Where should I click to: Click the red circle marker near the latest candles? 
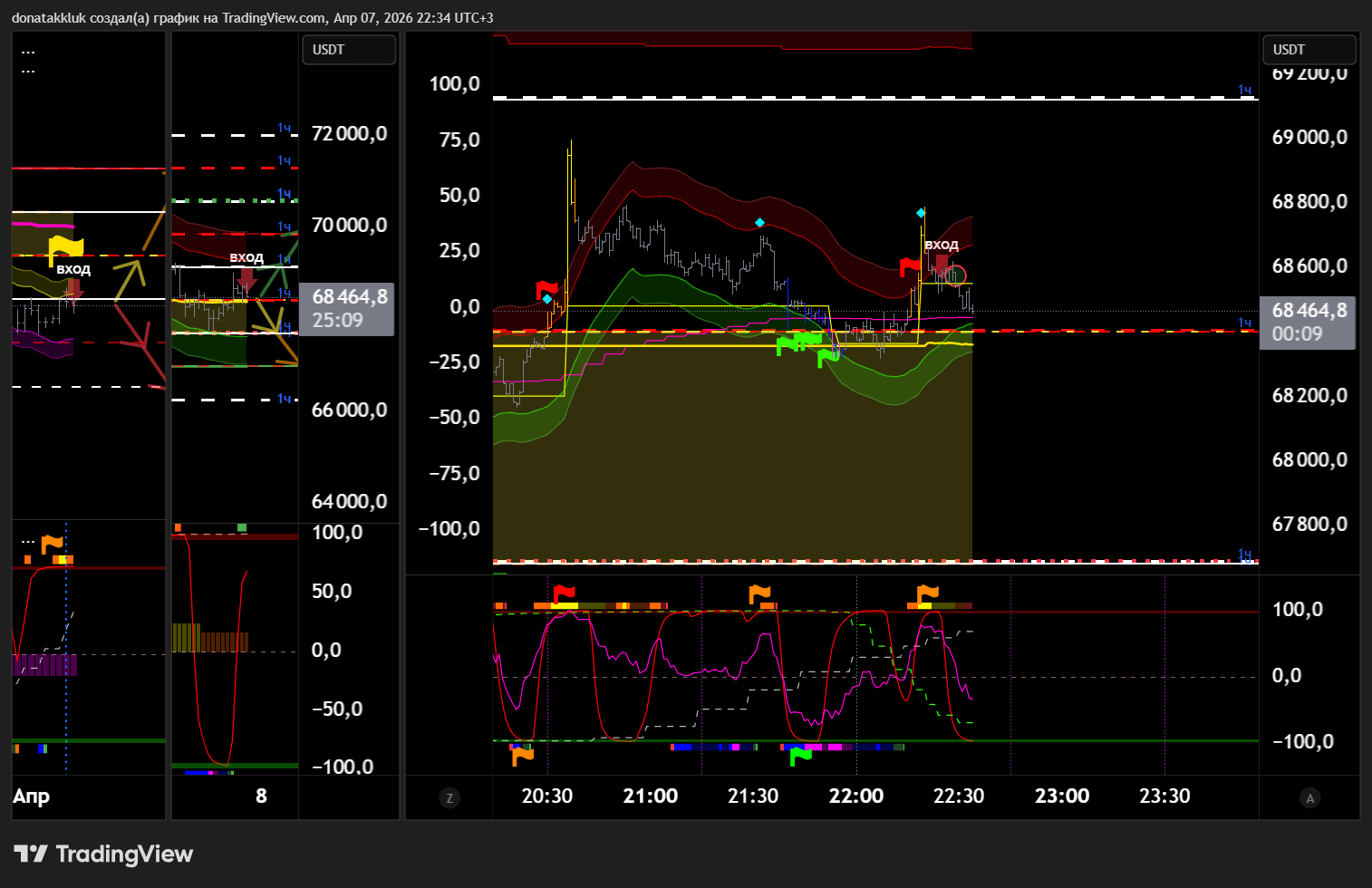pyautogui.click(x=957, y=275)
